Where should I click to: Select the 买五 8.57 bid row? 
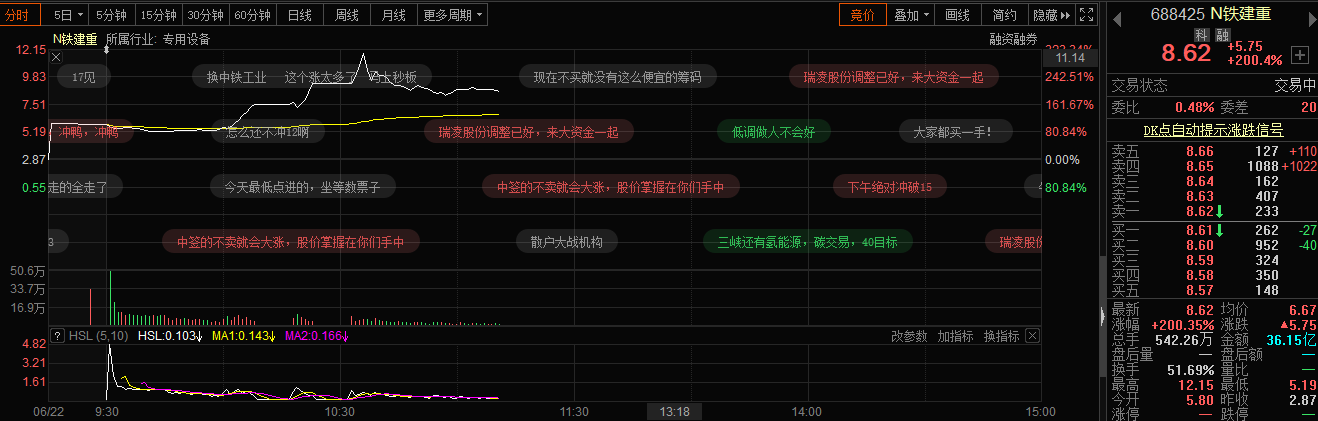click(x=1212, y=290)
